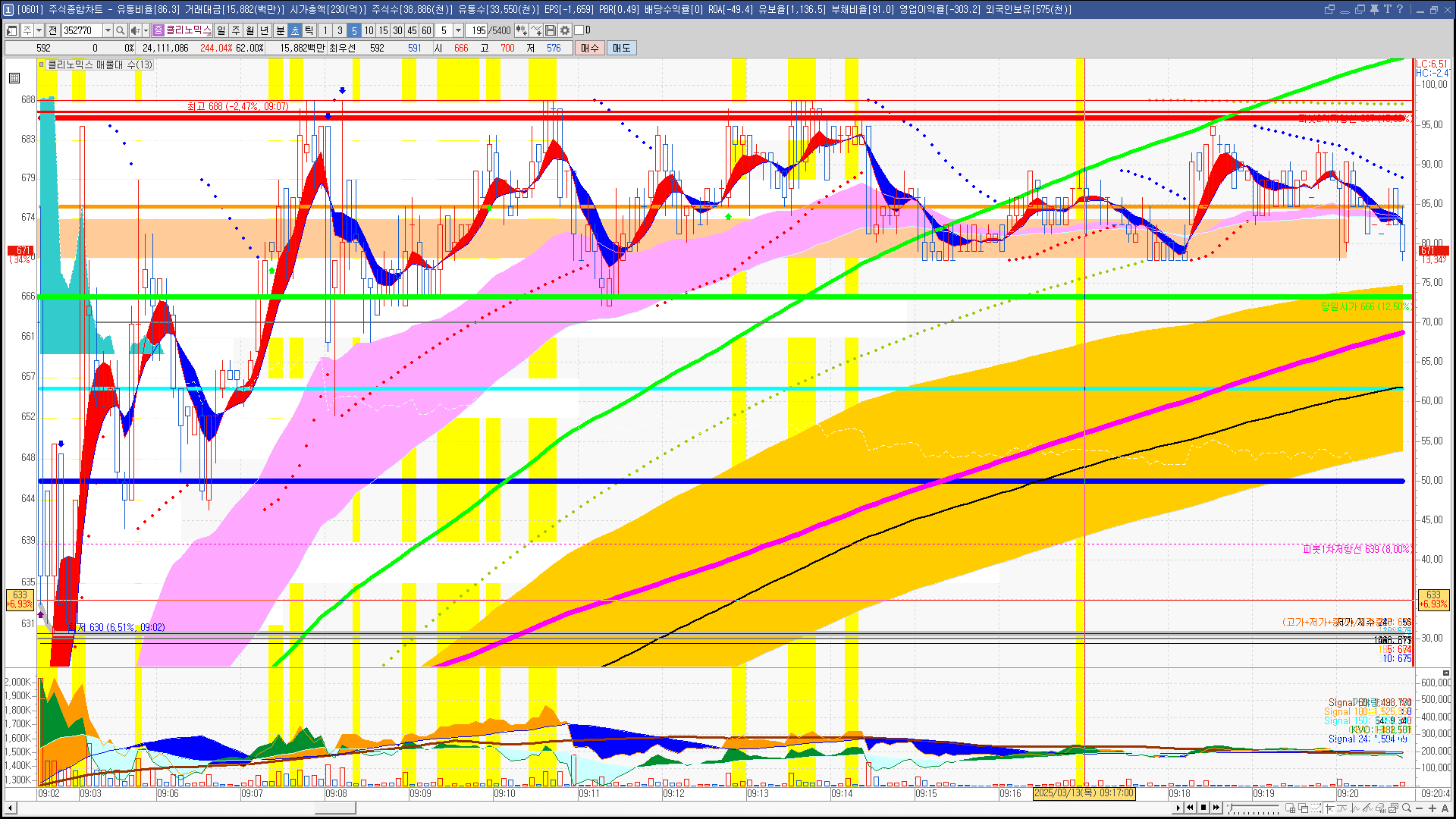Click the save chart floppy icon

551,30
